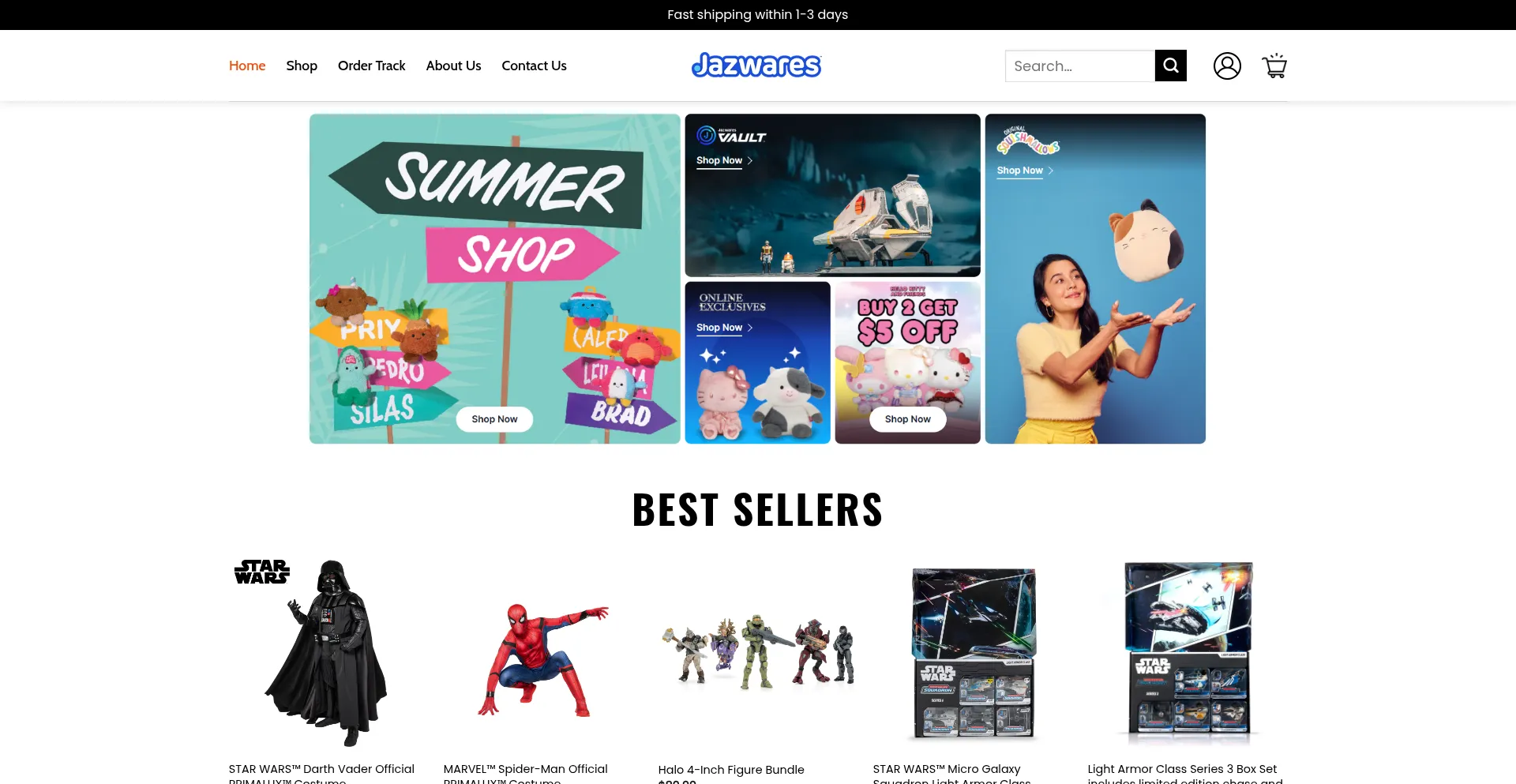This screenshot has width=1516, height=784.
Task: Click the Squishmallows Shop Now link
Action: tap(1025, 171)
